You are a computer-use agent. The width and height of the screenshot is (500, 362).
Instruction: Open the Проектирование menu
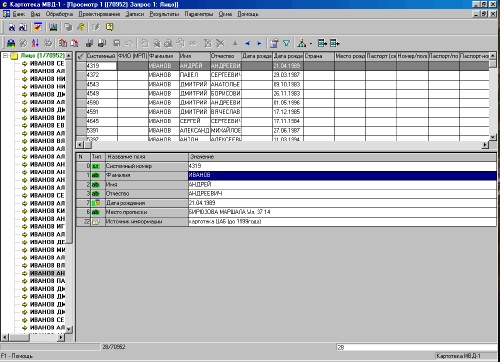pos(99,14)
